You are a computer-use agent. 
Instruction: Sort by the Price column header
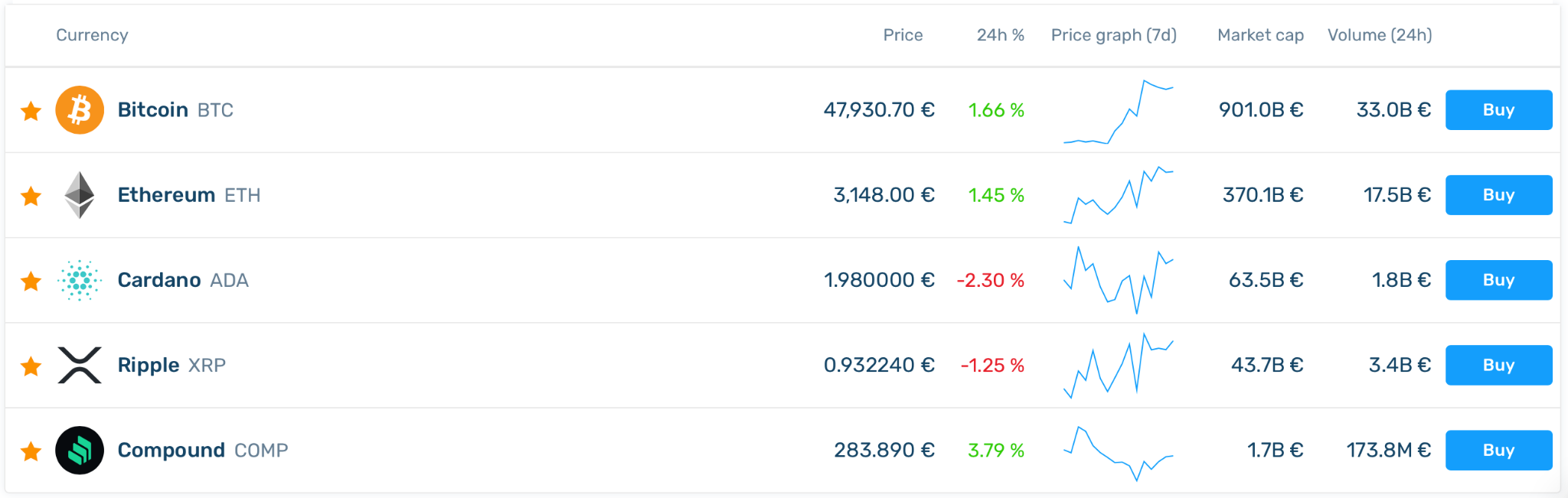[903, 35]
